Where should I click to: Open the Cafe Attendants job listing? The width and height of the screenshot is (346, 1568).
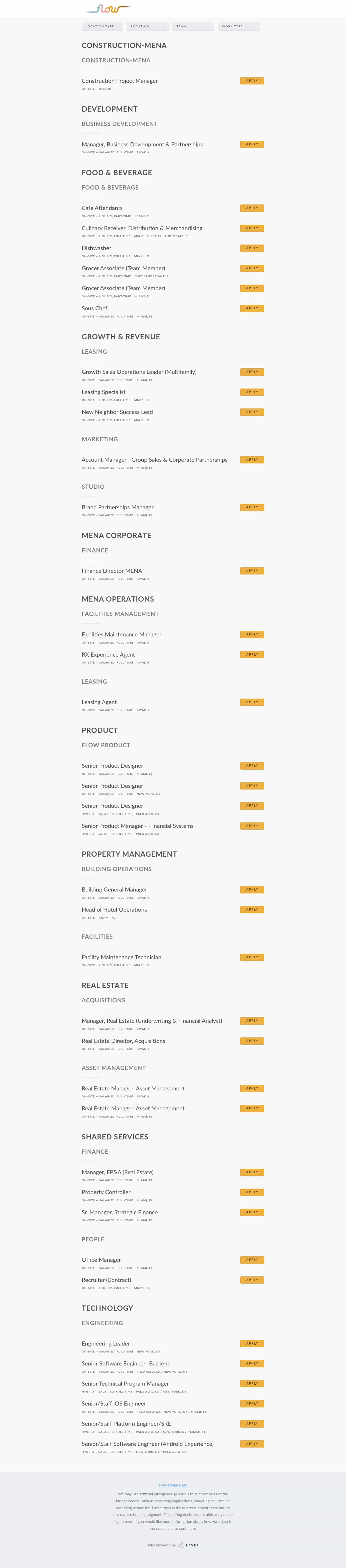pyautogui.click(x=101, y=208)
